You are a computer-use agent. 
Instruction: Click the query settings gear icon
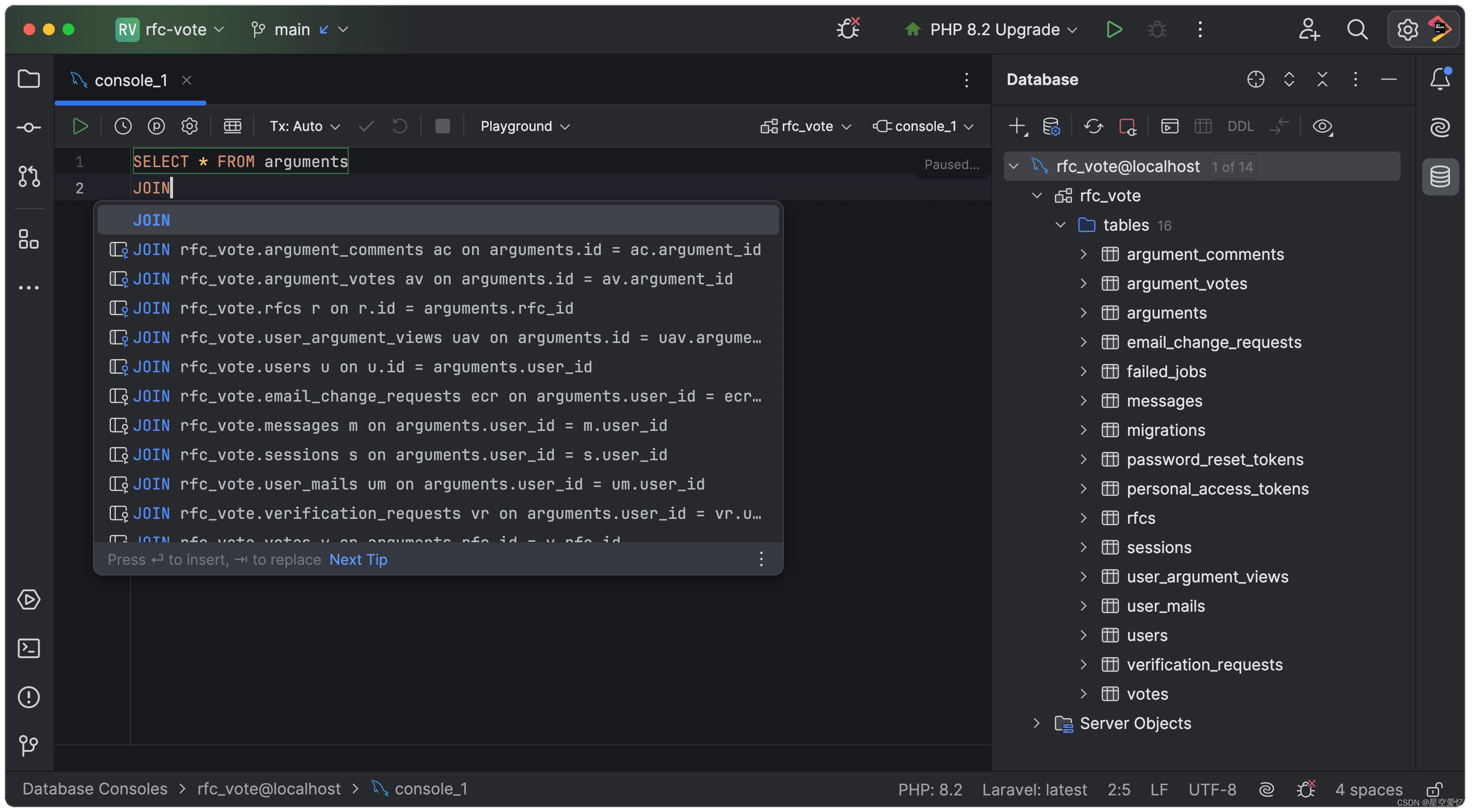point(190,125)
